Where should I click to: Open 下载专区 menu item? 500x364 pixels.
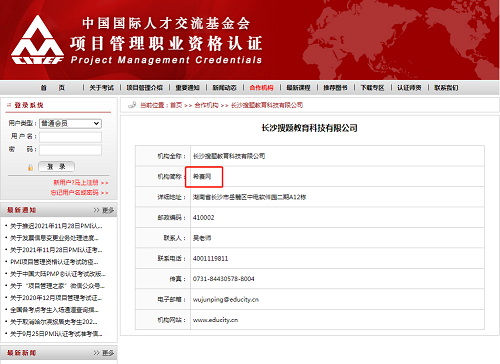pyautogui.click(x=372, y=88)
